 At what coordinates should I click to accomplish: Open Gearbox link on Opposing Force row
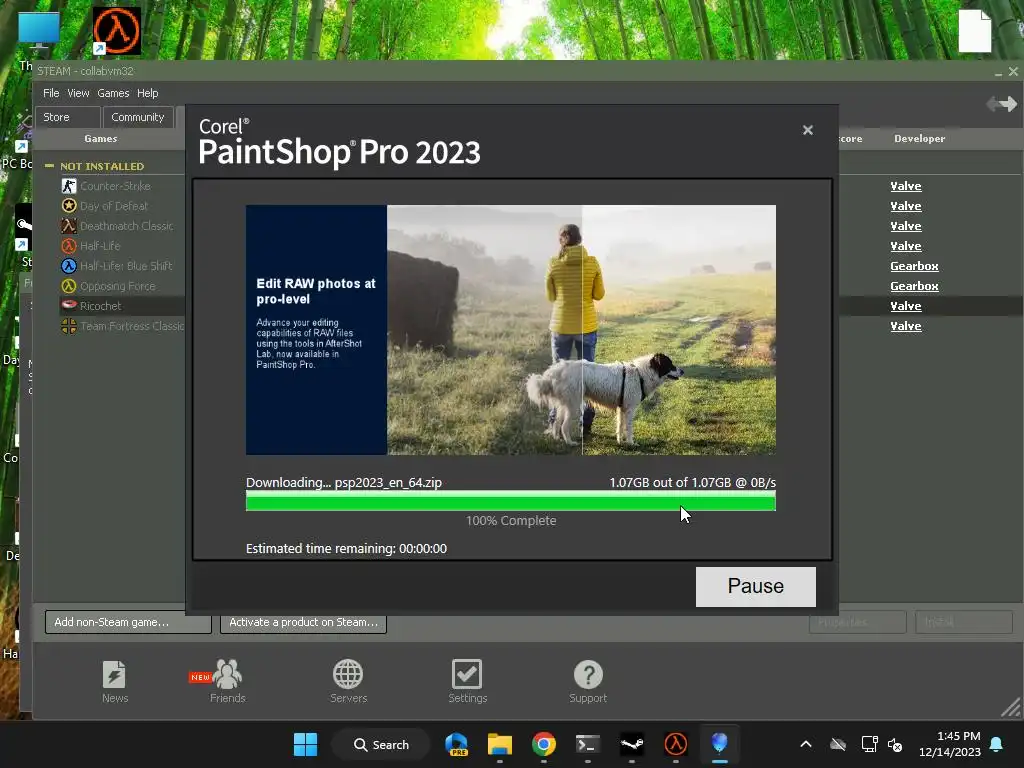(x=914, y=286)
